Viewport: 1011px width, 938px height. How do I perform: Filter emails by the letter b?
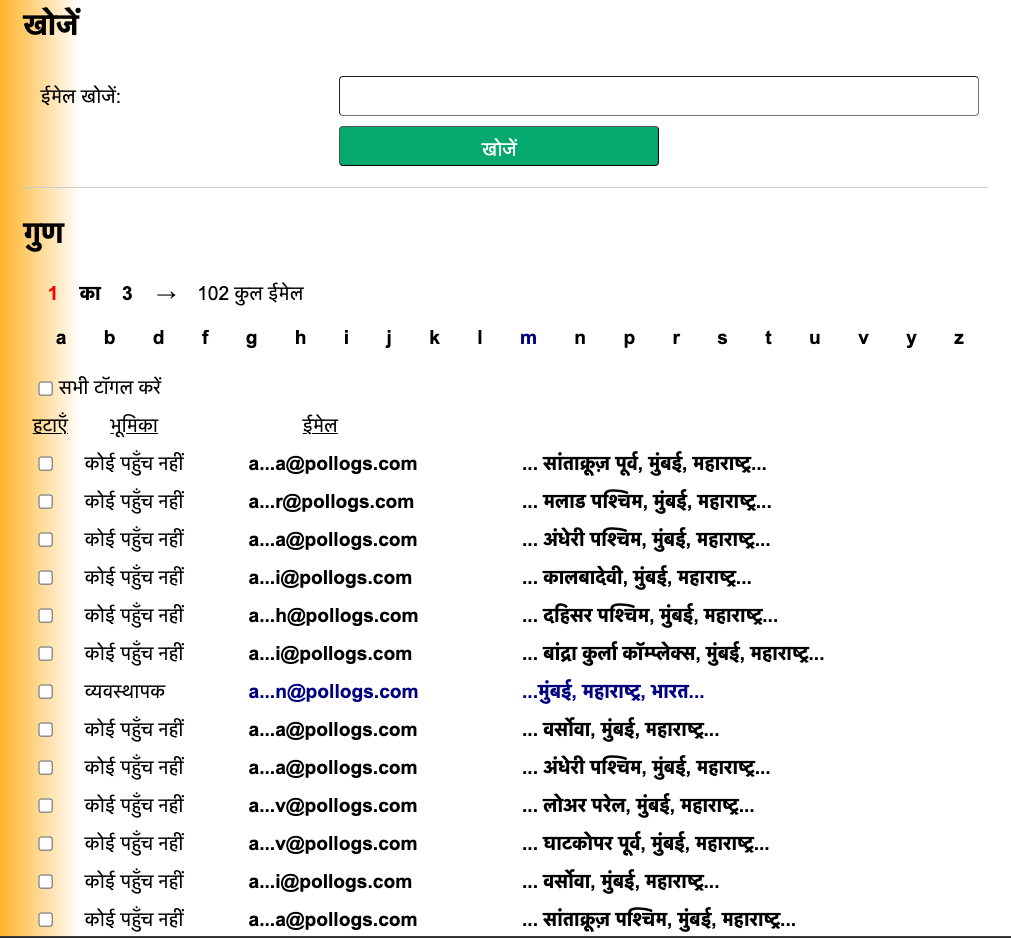click(x=110, y=338)
